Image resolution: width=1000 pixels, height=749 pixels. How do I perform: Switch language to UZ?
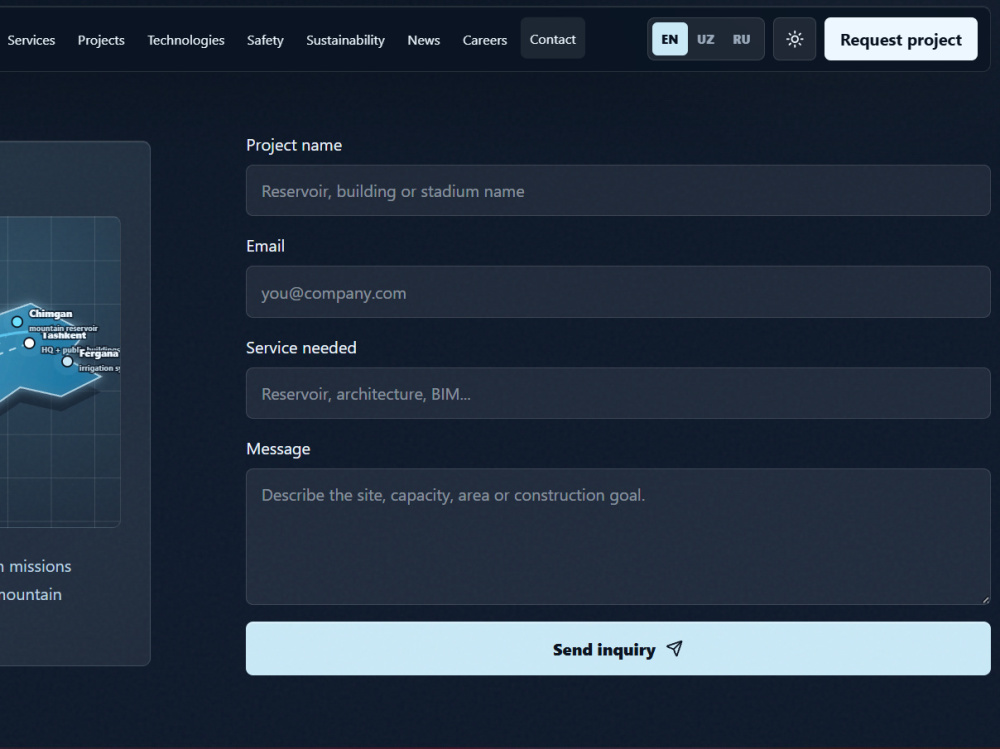point(705,40)
